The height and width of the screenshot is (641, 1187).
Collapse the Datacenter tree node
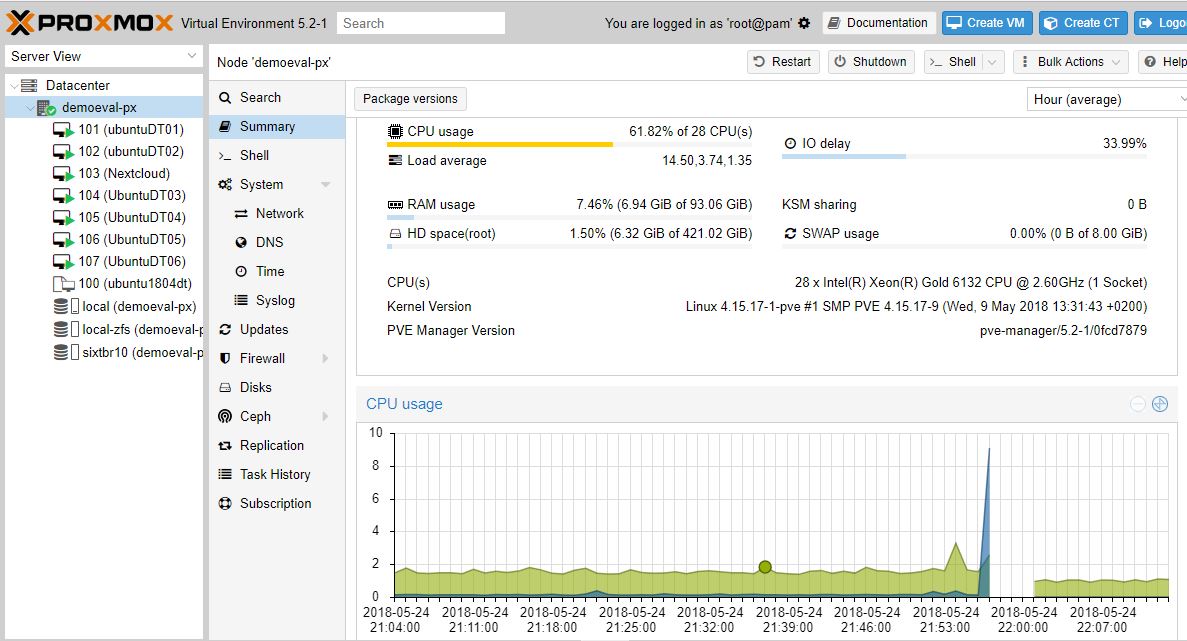pos(14,86)
